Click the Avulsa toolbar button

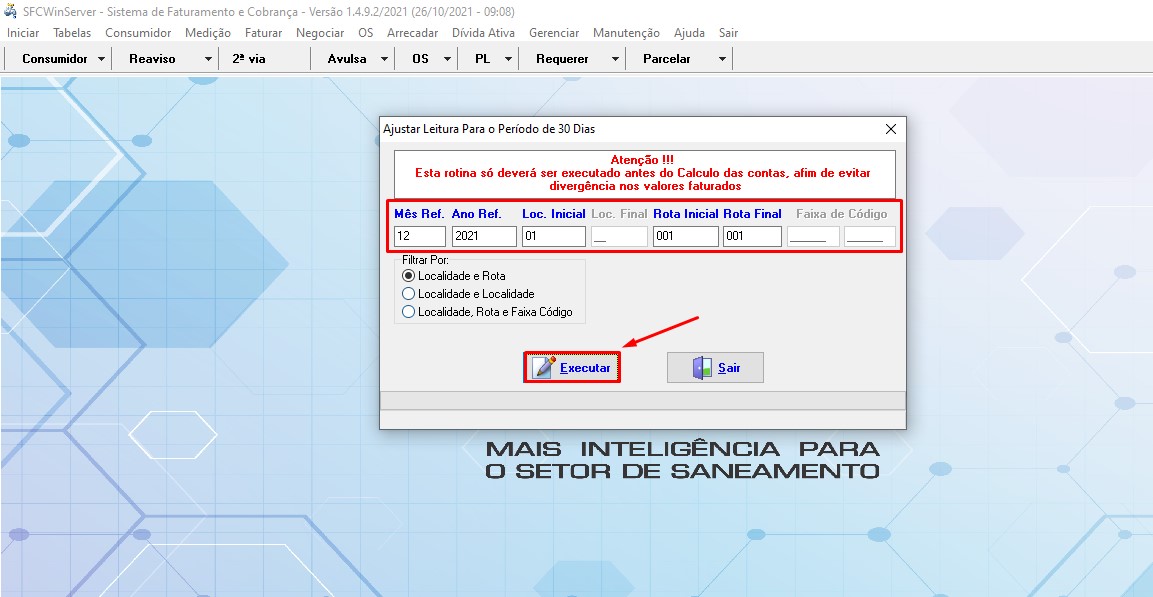[x=347, y=59]
